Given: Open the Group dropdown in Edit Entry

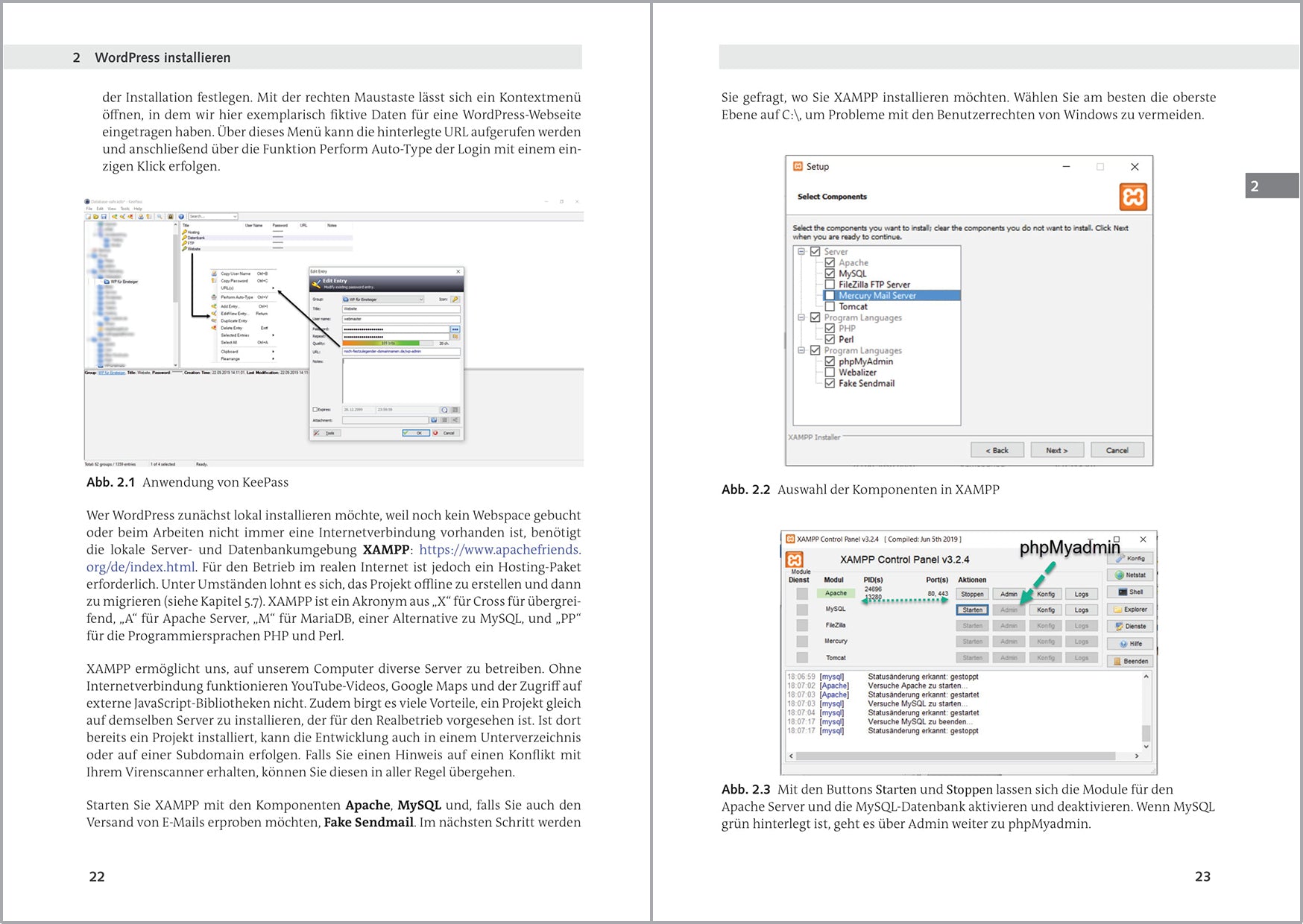Looking at the screenshot, I should point(382,299).
